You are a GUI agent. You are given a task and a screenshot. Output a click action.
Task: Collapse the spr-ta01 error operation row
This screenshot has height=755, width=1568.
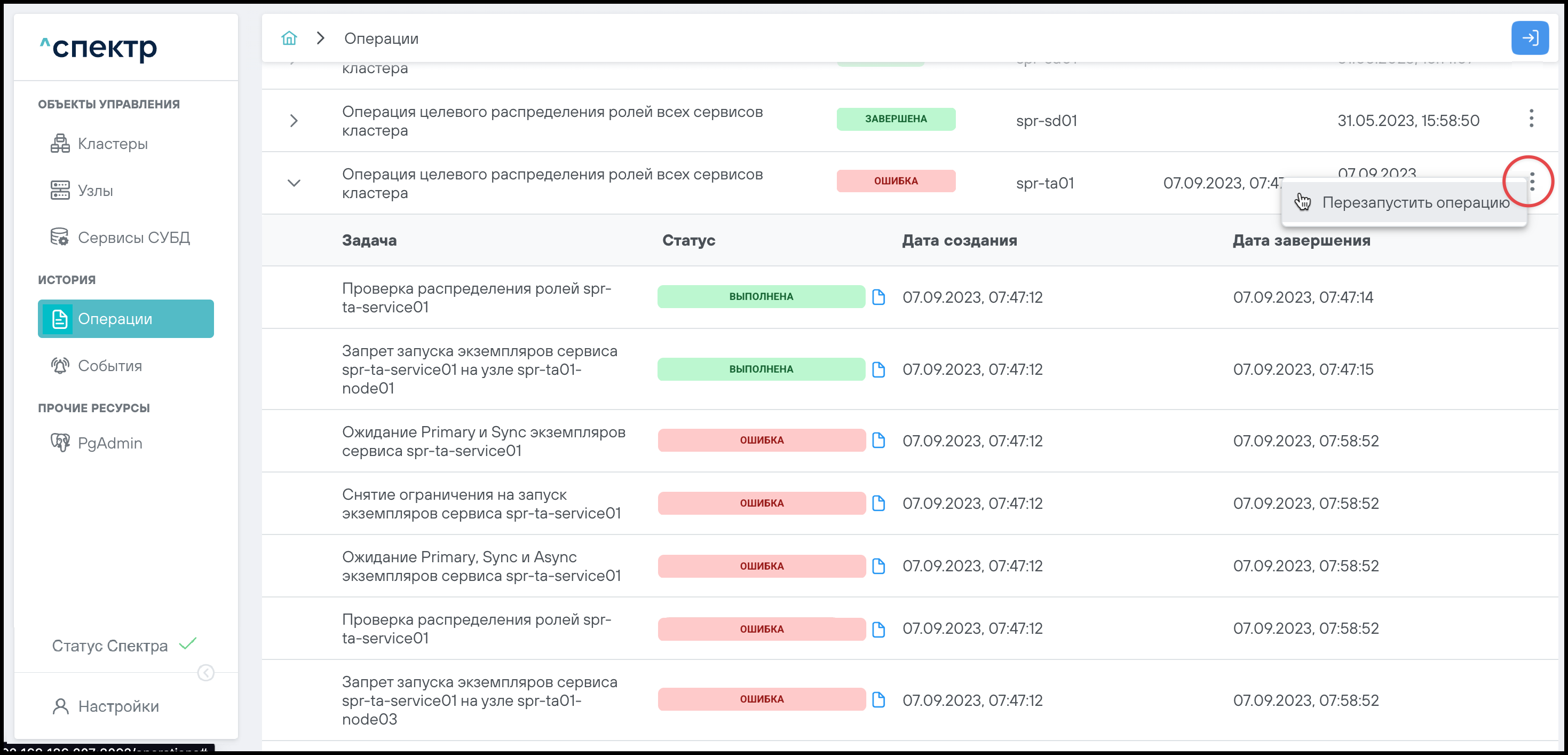[294, 183]
